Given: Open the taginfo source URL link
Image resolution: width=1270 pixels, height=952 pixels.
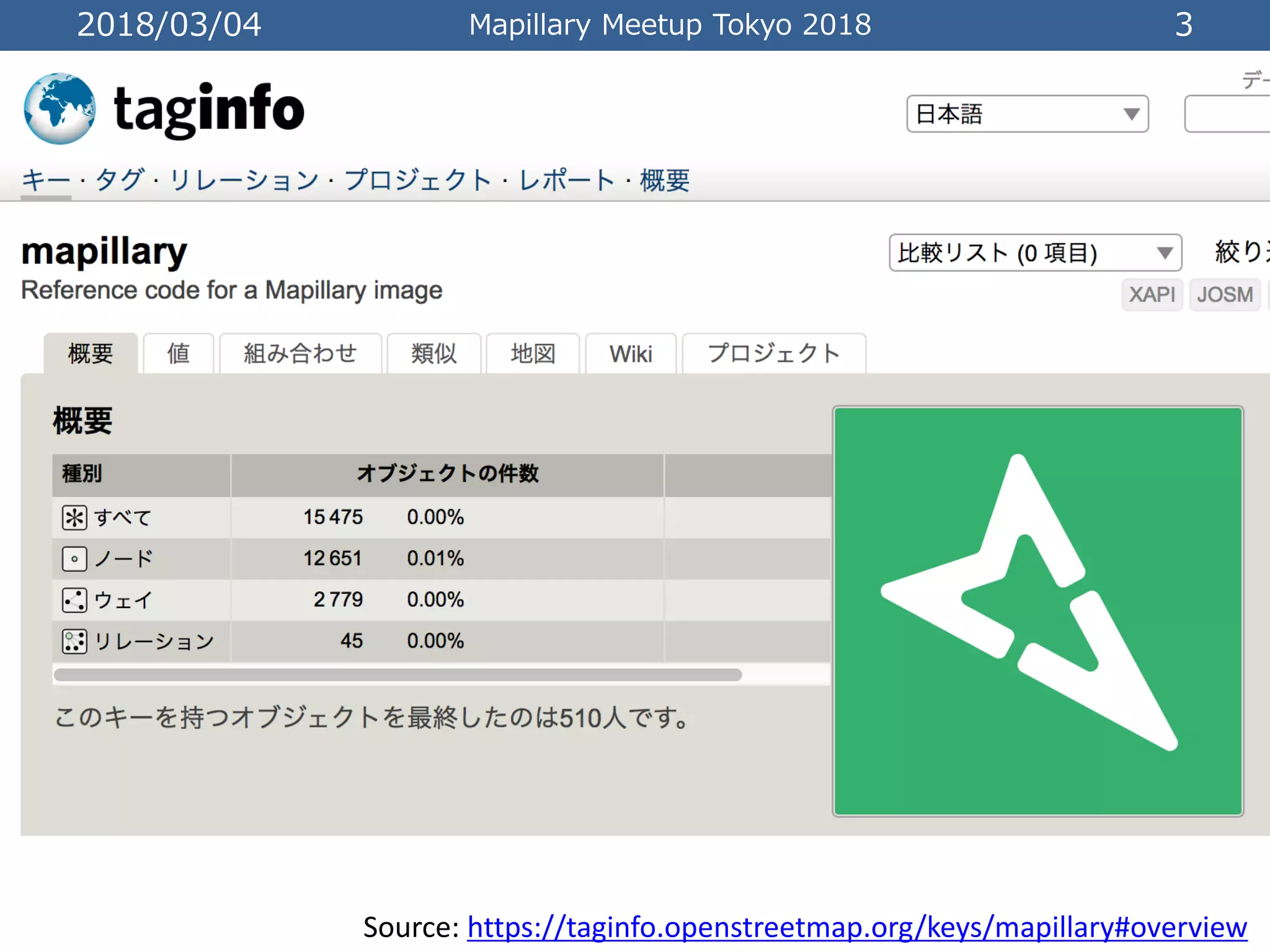Looking at the screenshot, I should 857,927.
